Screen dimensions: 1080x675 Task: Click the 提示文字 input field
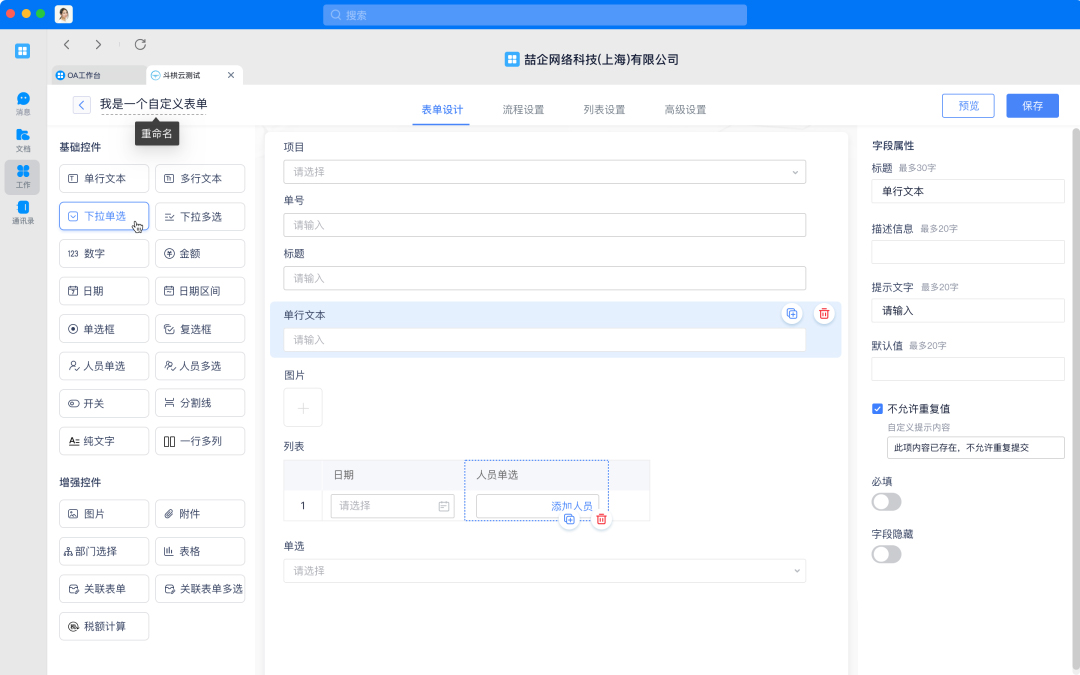coord(967,310)
